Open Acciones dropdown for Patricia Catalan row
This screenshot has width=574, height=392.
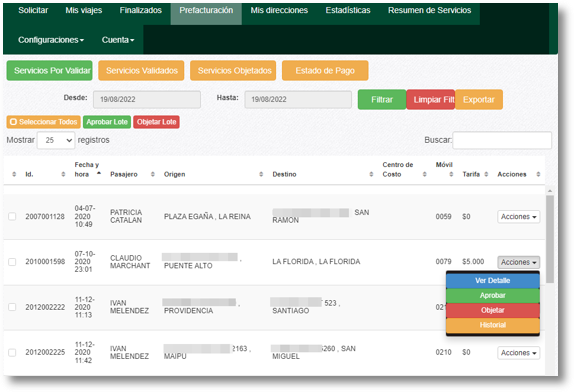click(x=518, y=217)
